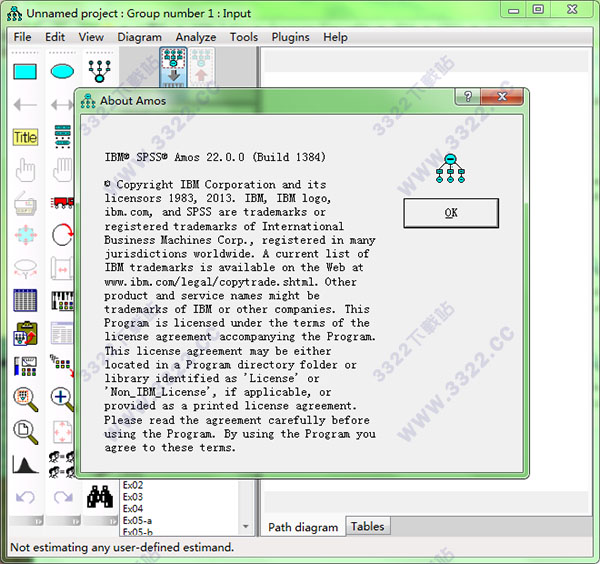Select the draw observed variable rectangle tool
Image resolution: width=600 pixels, height=564 pixels.
(x=25, y=72)
